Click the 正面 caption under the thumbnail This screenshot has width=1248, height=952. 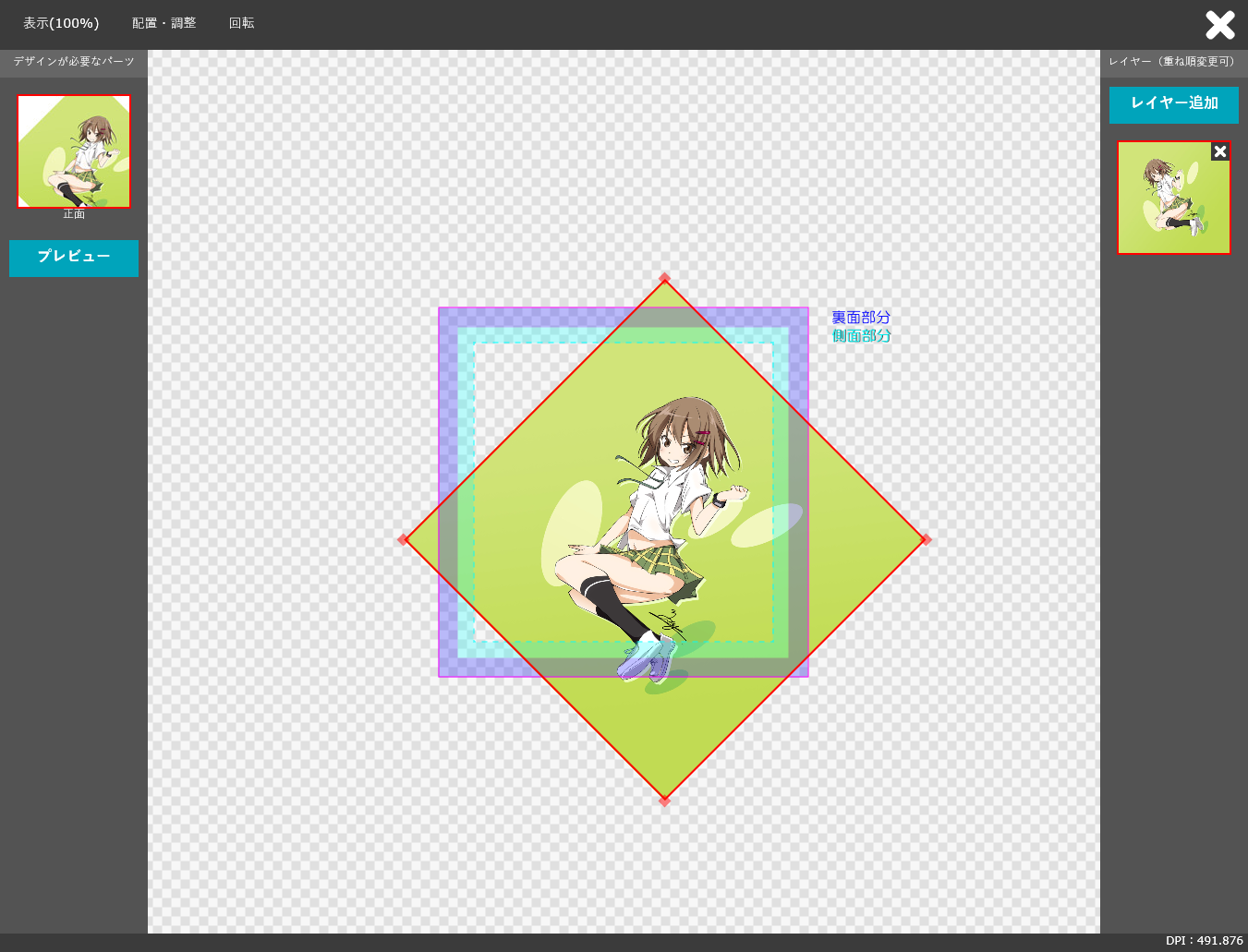(74, 214)
